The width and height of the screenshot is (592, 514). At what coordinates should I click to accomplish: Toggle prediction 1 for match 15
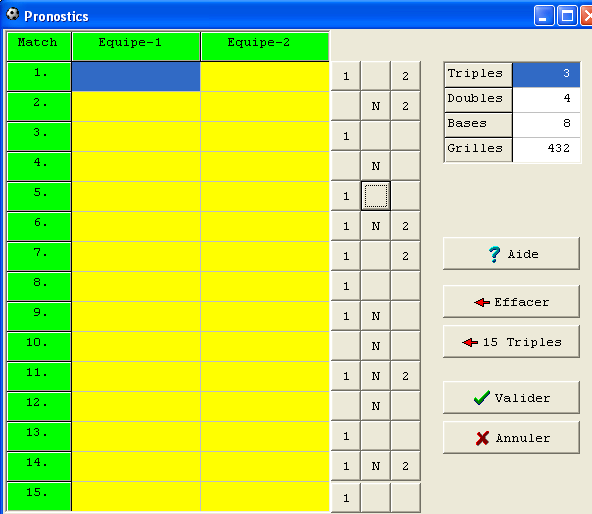click(x=346, y=497)
